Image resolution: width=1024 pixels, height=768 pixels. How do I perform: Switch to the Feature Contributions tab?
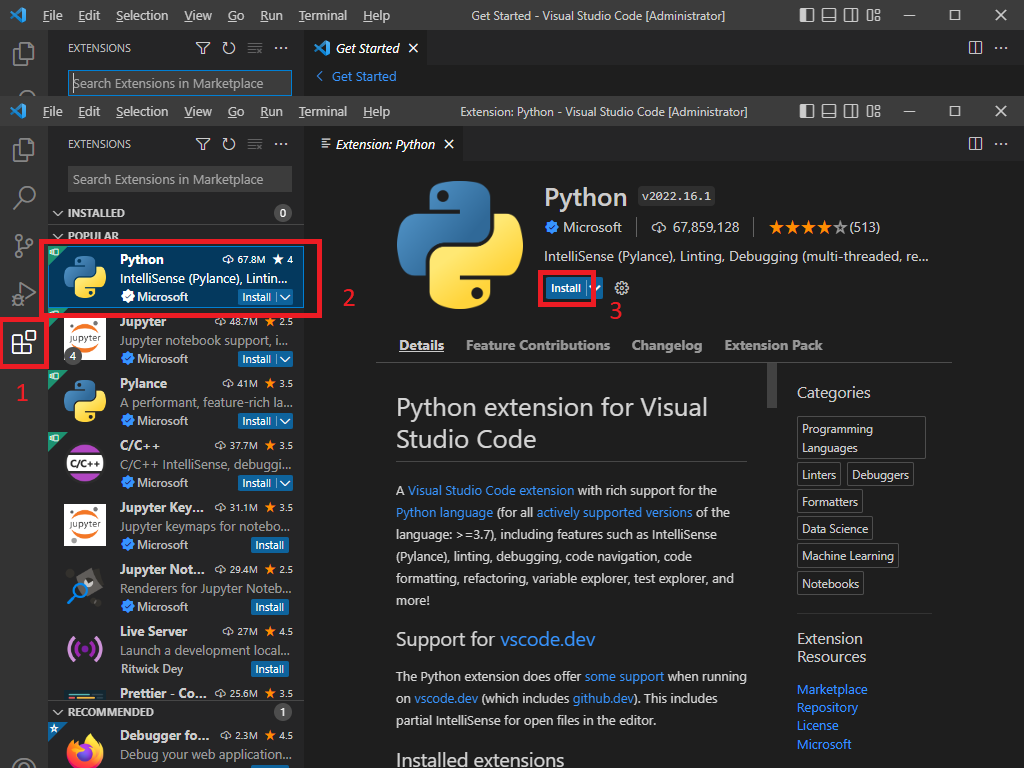tap(537, 345)
